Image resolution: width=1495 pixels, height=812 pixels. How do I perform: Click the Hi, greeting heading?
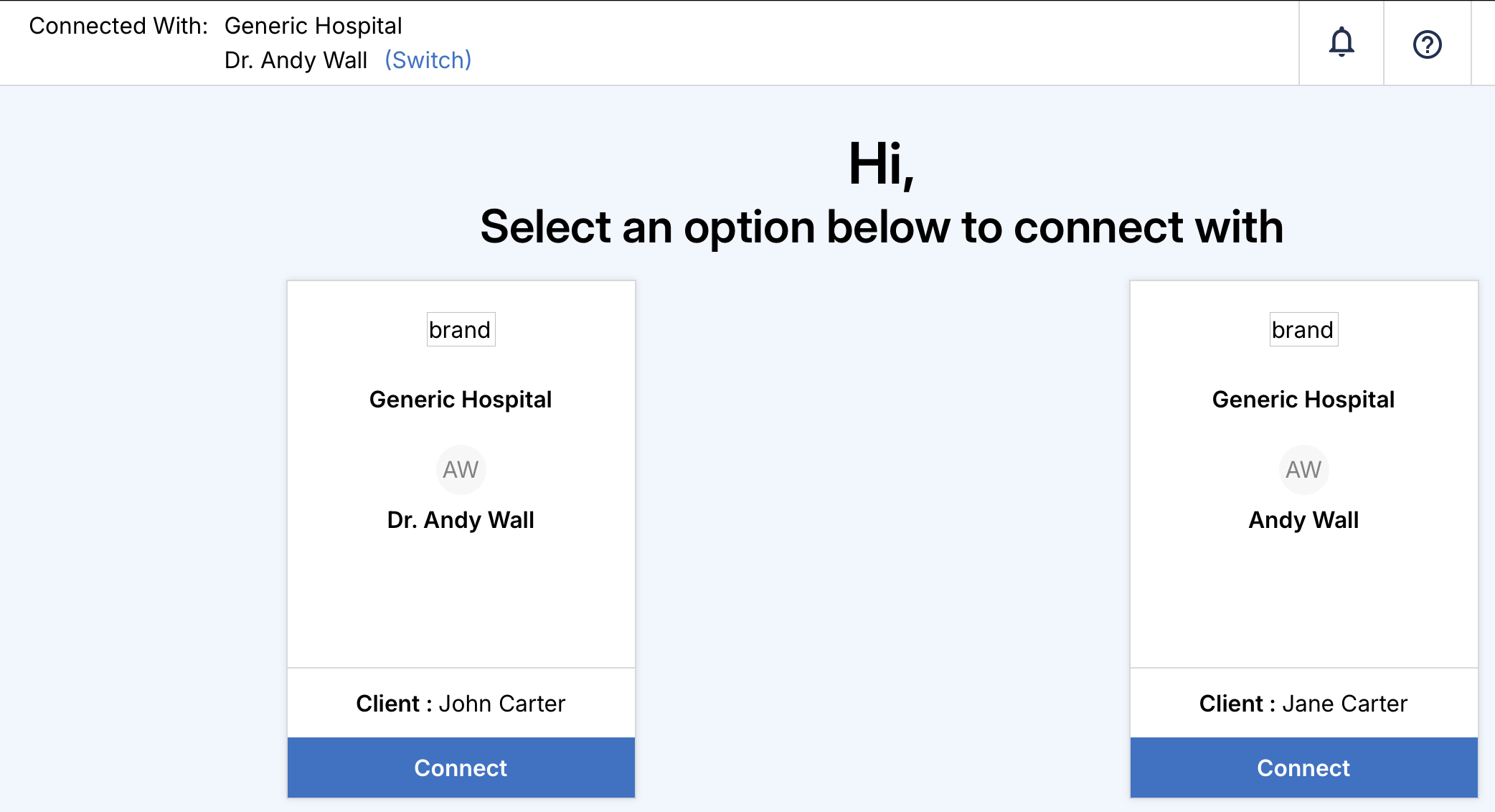pos(881,164)
